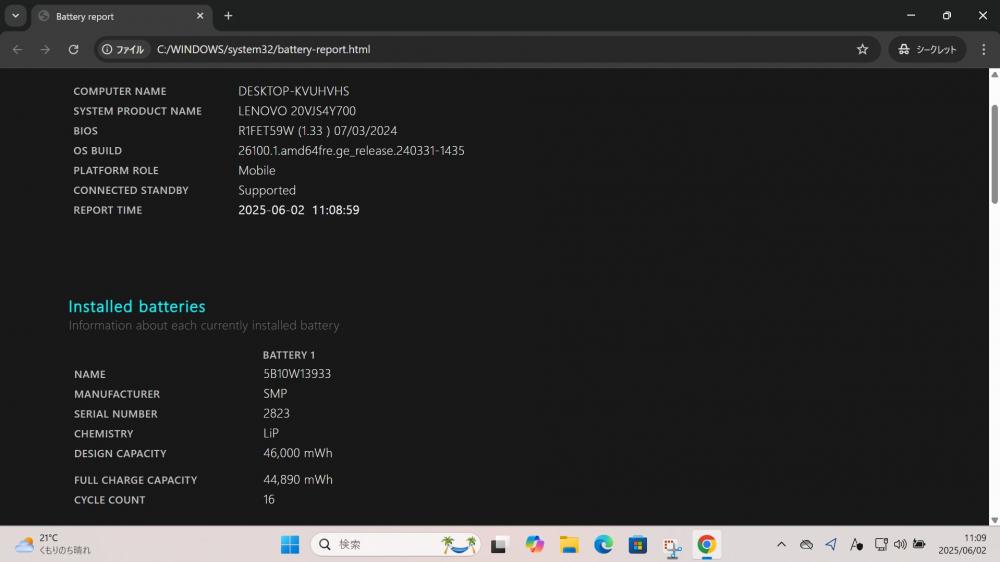Switch to Chrome on taskbar
1000x562 pixels.
click(x=707, y=544)
